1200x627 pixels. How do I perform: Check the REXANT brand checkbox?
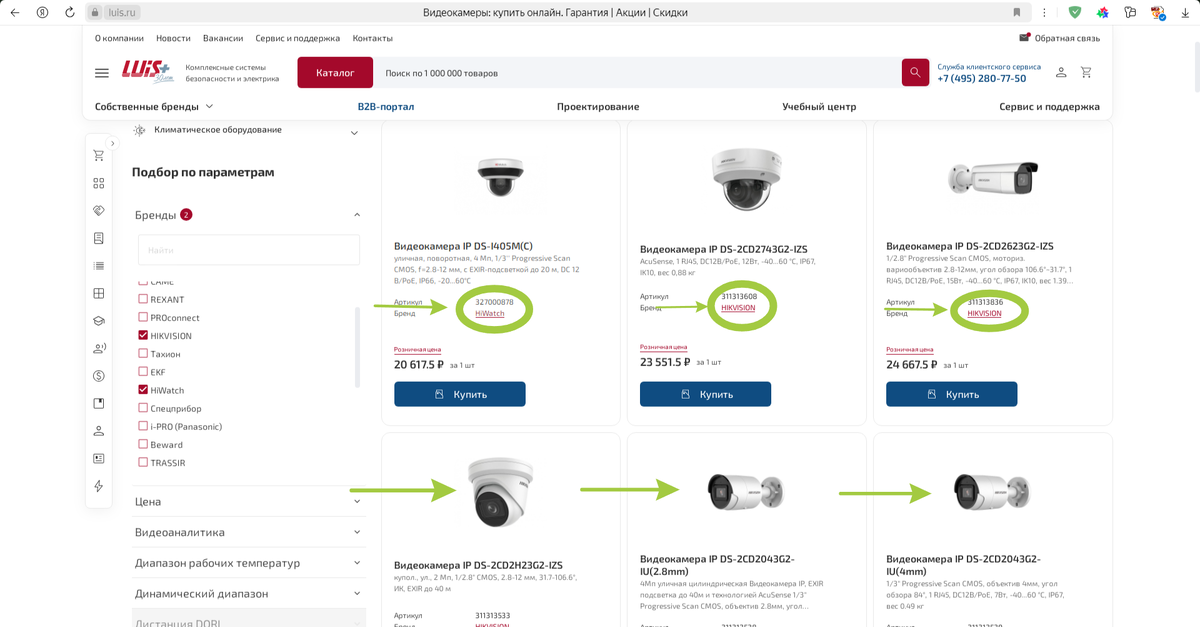pos(143,299)
